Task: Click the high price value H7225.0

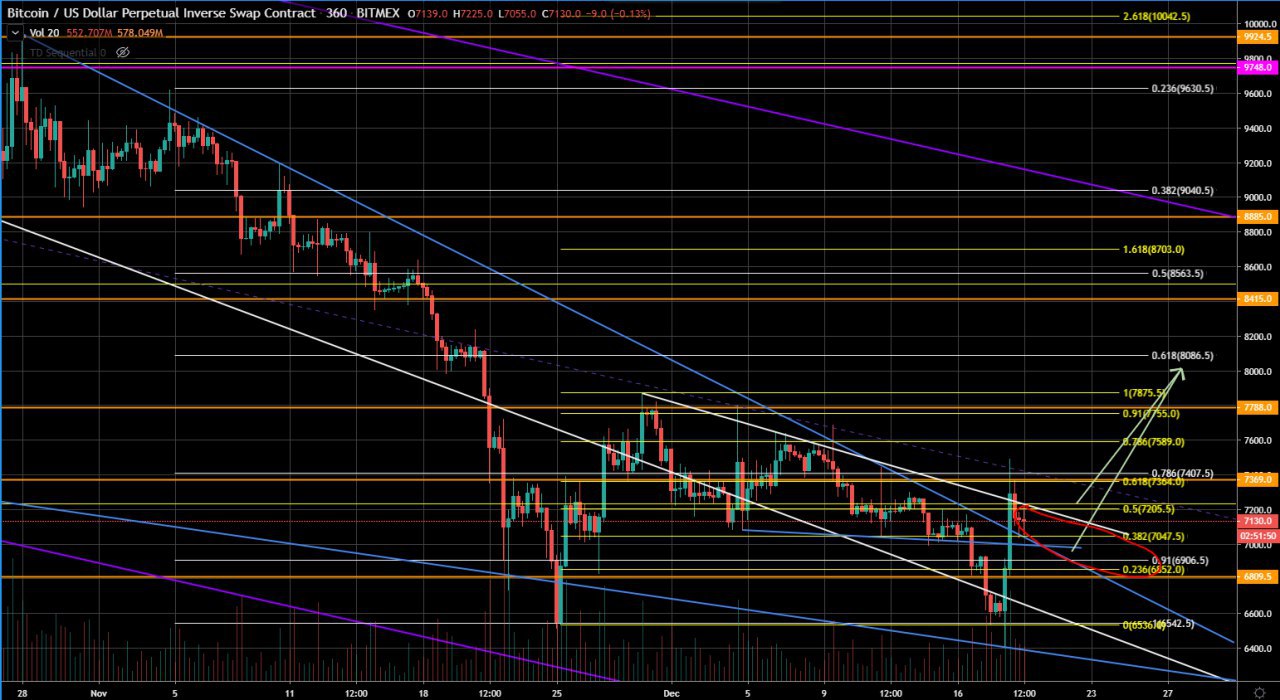Action: (471, 13)
